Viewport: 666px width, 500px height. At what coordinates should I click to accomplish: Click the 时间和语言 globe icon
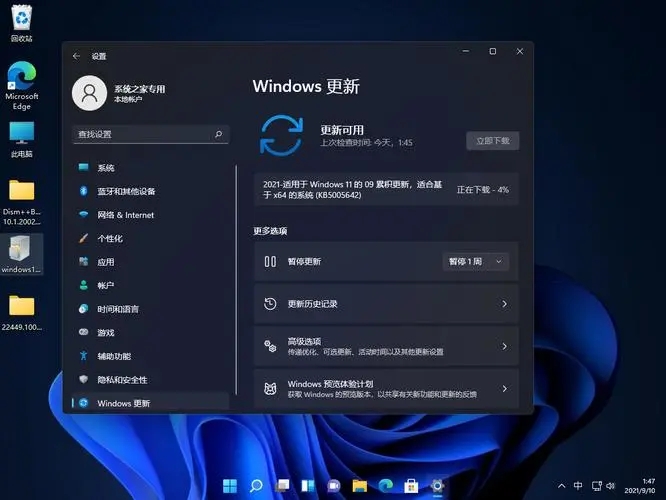[x=84, y=309]
